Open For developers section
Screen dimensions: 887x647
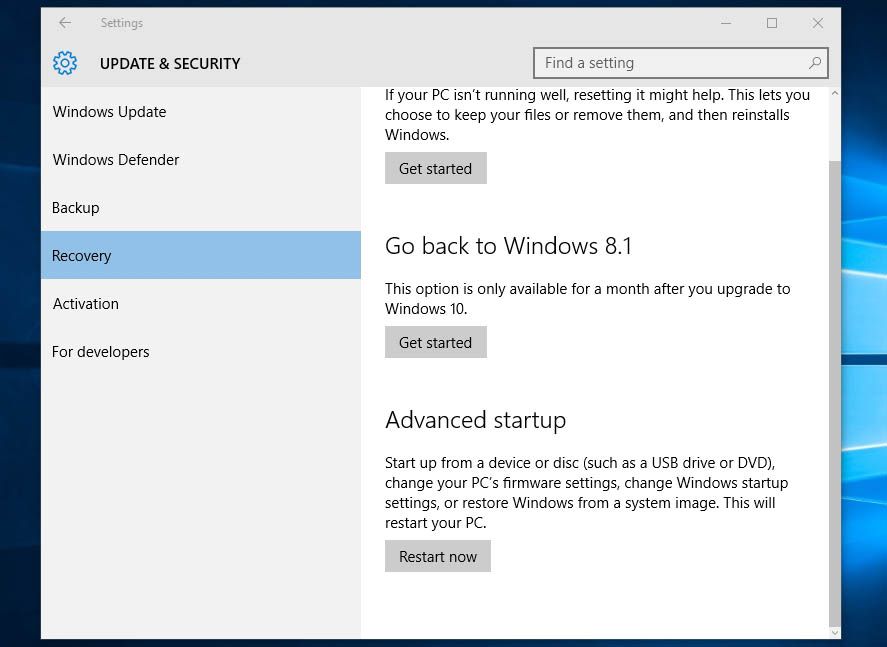pos(201,352)
